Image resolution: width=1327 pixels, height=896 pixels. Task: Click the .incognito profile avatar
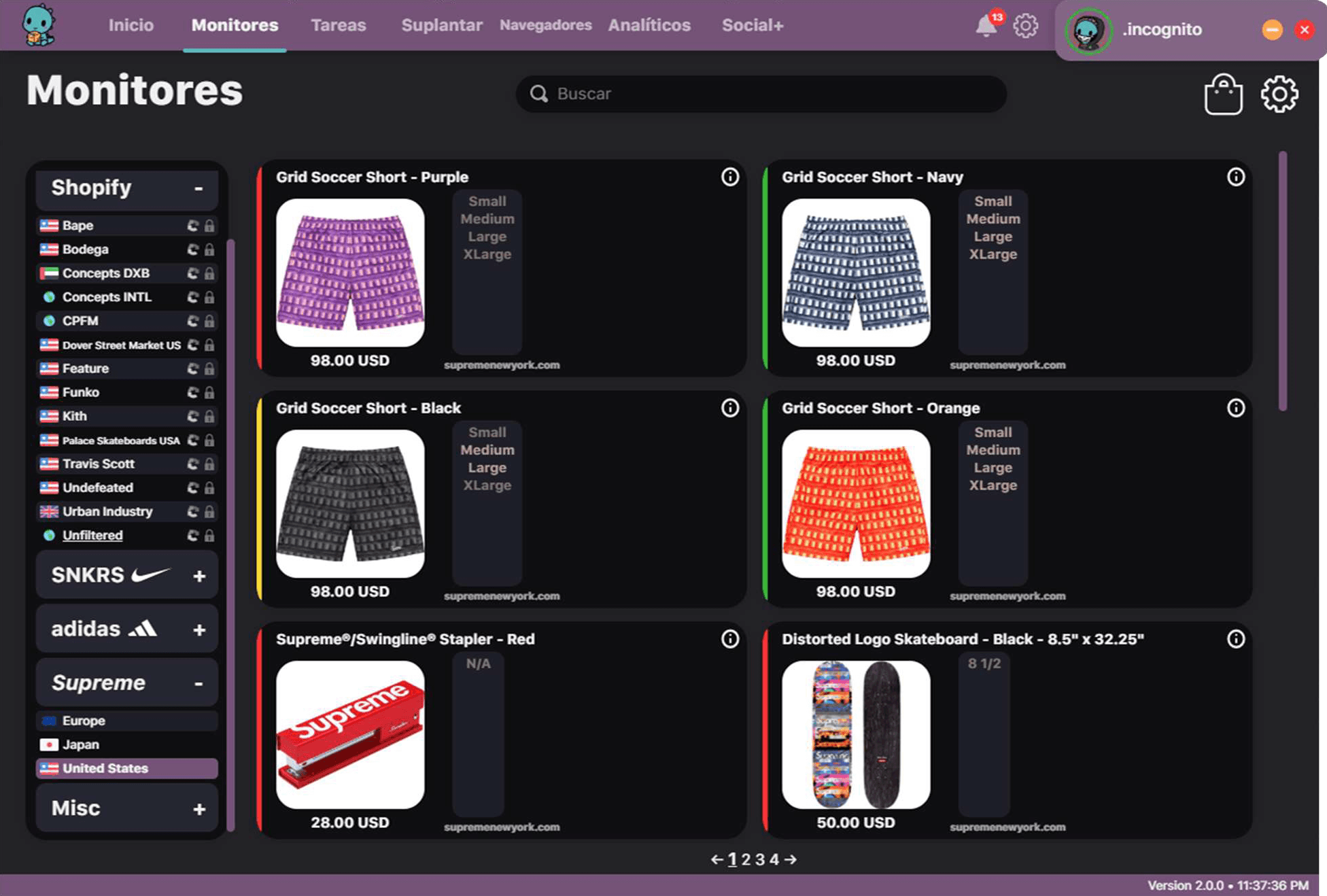[x=1088, y=30]
